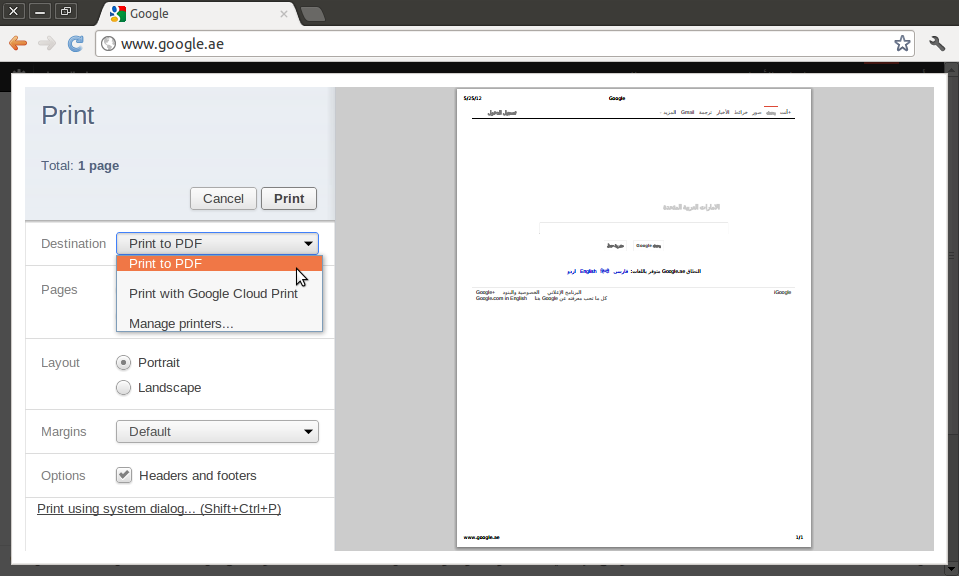Screen dimensions: 959x576
Task: Click the browser Forward arrow
Action: pos(46,43)
